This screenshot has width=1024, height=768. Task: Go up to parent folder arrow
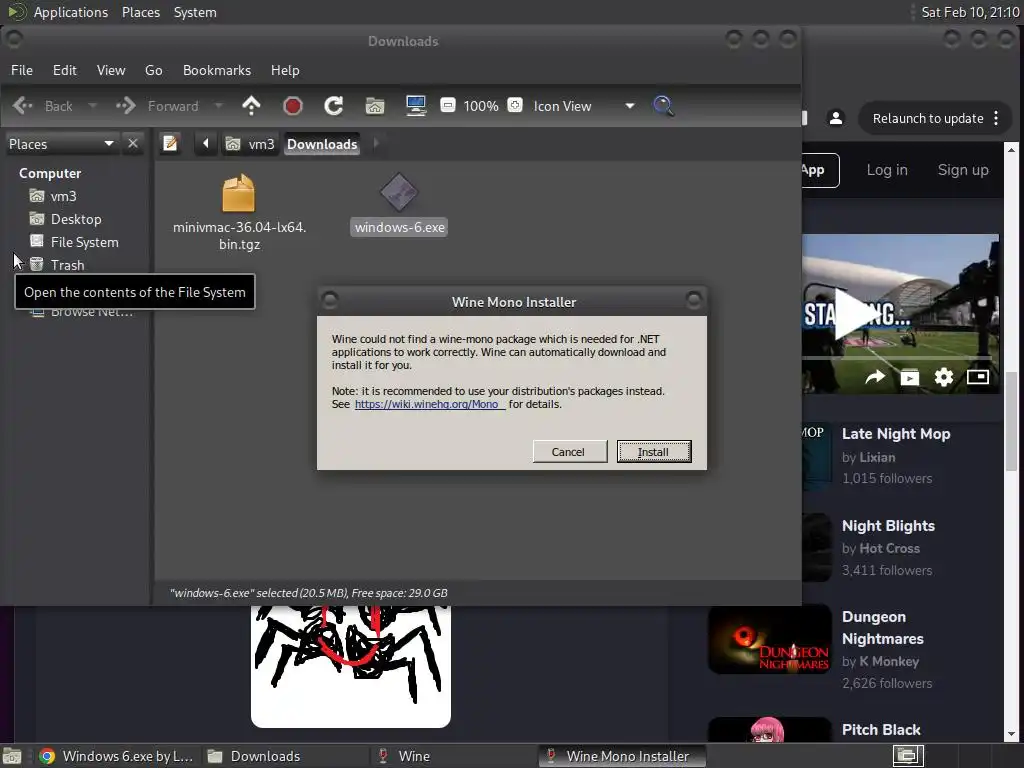coord(251,106)
